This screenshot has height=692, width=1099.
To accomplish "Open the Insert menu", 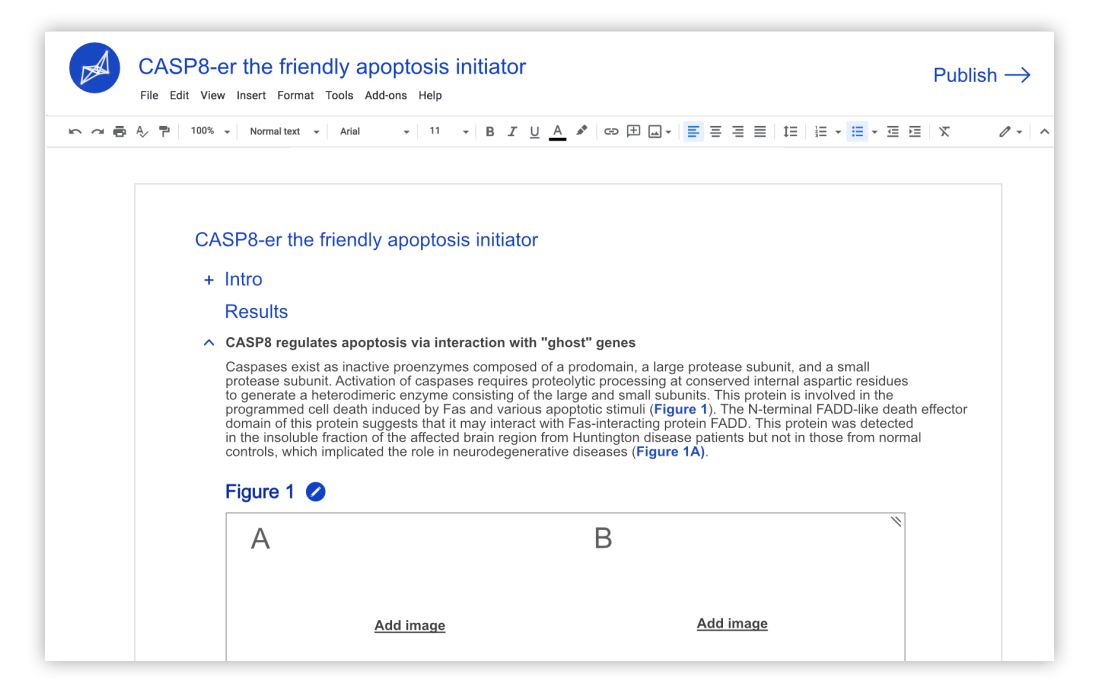I will 251,96.
